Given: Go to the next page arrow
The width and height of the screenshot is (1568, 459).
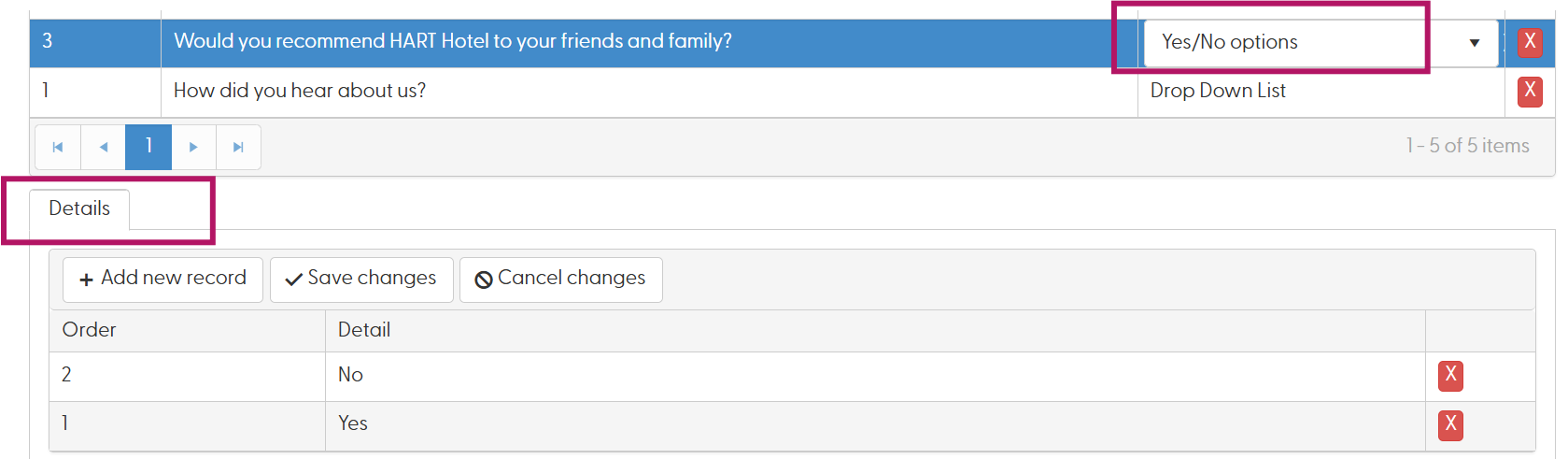Looking at the screenshot, I should coord(193,147).
